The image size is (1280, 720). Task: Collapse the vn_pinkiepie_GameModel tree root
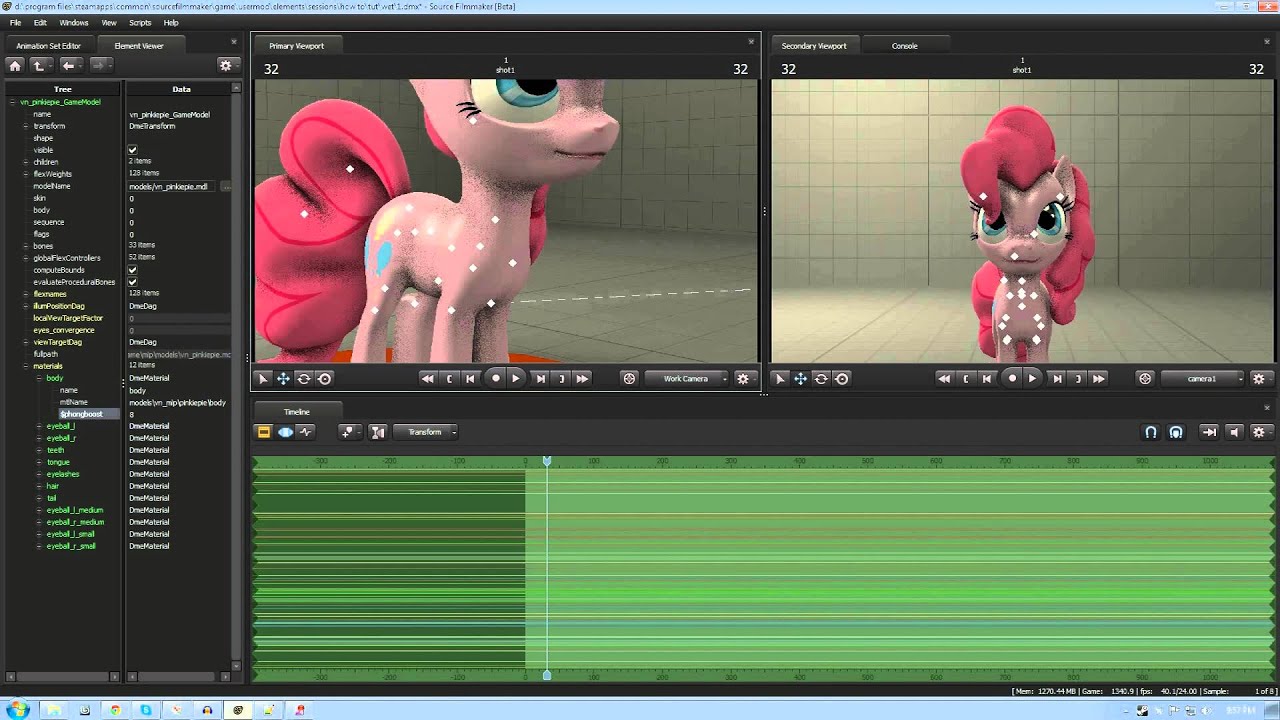[12, 102]
